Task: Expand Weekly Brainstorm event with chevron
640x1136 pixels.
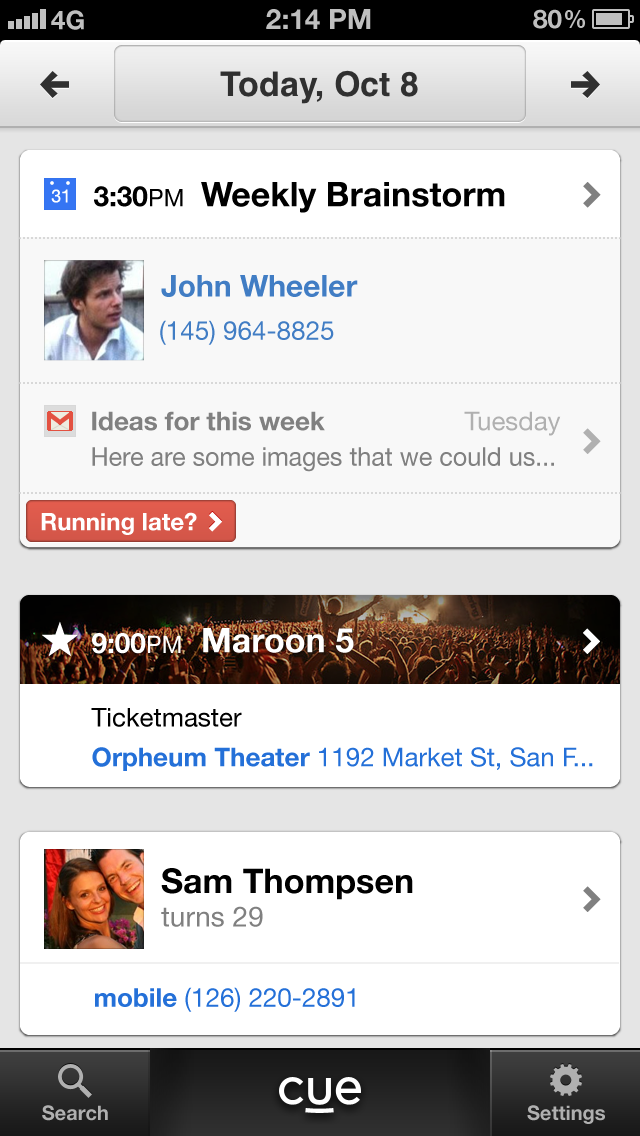Action: (x=591, y=194)
